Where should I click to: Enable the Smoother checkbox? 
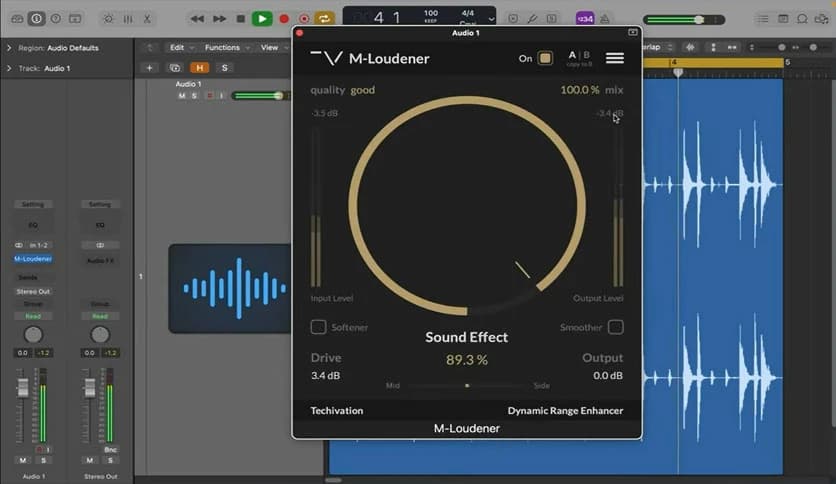(616, 327)
